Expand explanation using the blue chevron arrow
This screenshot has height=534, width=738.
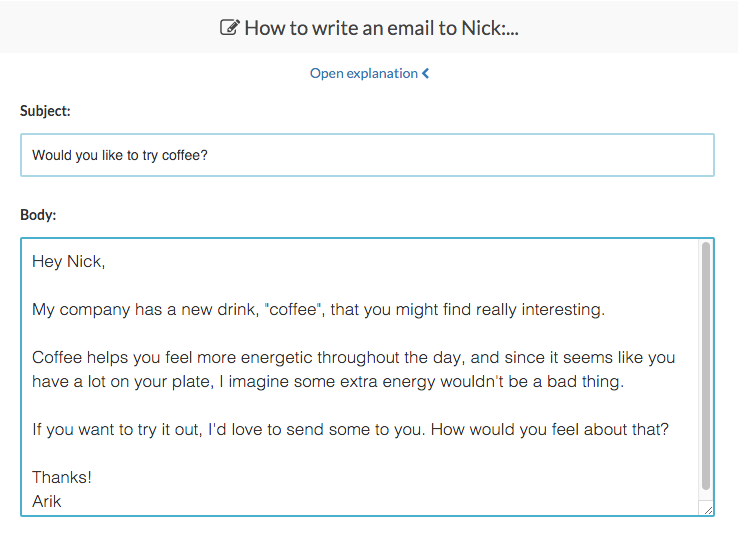tap(425, 73)
